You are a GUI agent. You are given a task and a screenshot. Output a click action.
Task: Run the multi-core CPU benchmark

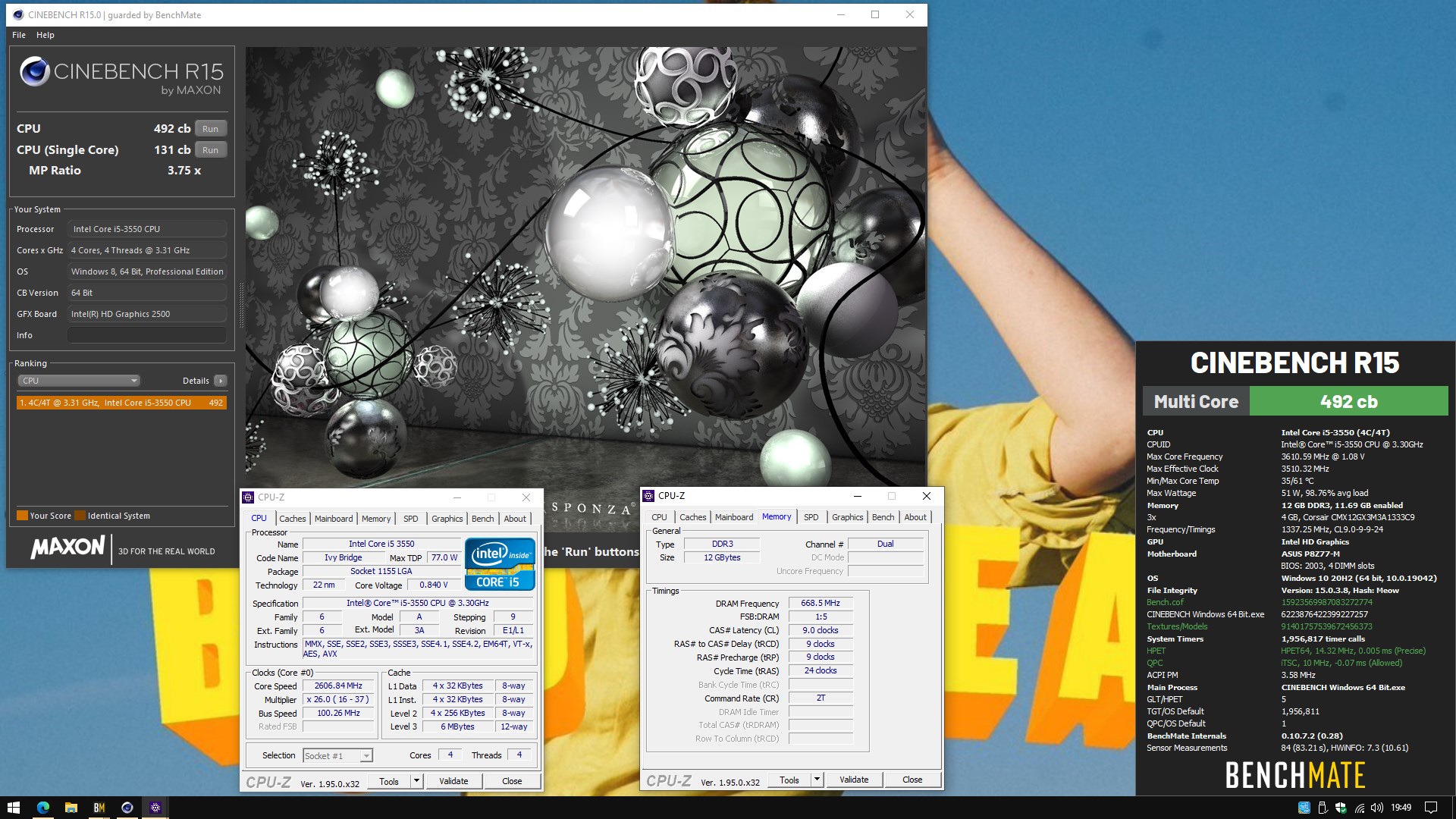coord(211,129)
